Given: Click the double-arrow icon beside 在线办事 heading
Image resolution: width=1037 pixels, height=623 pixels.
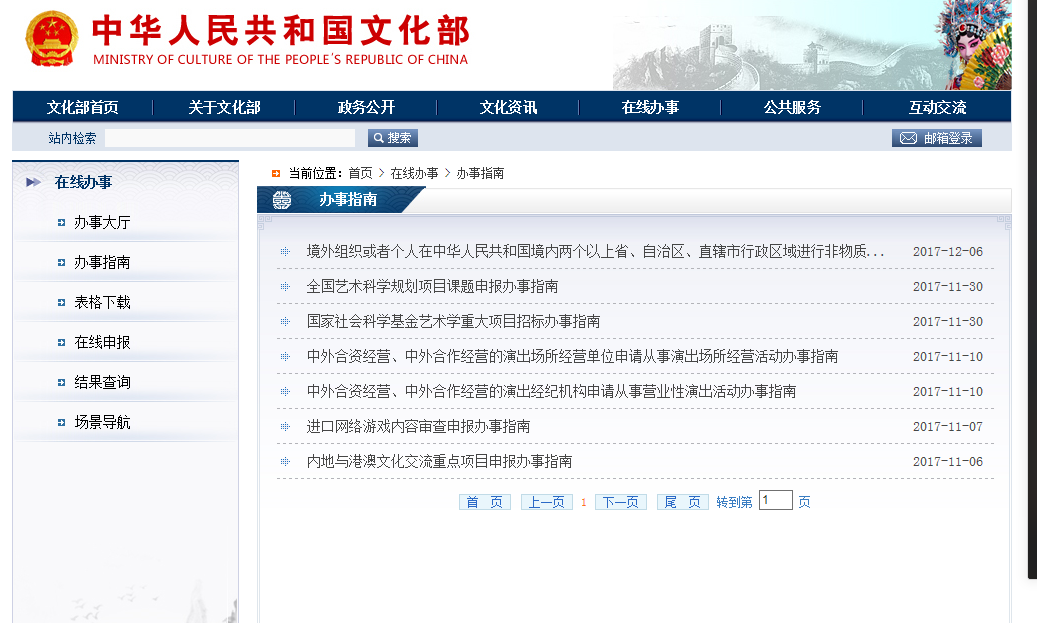Looking at the screenshot, I should (33, 183).
